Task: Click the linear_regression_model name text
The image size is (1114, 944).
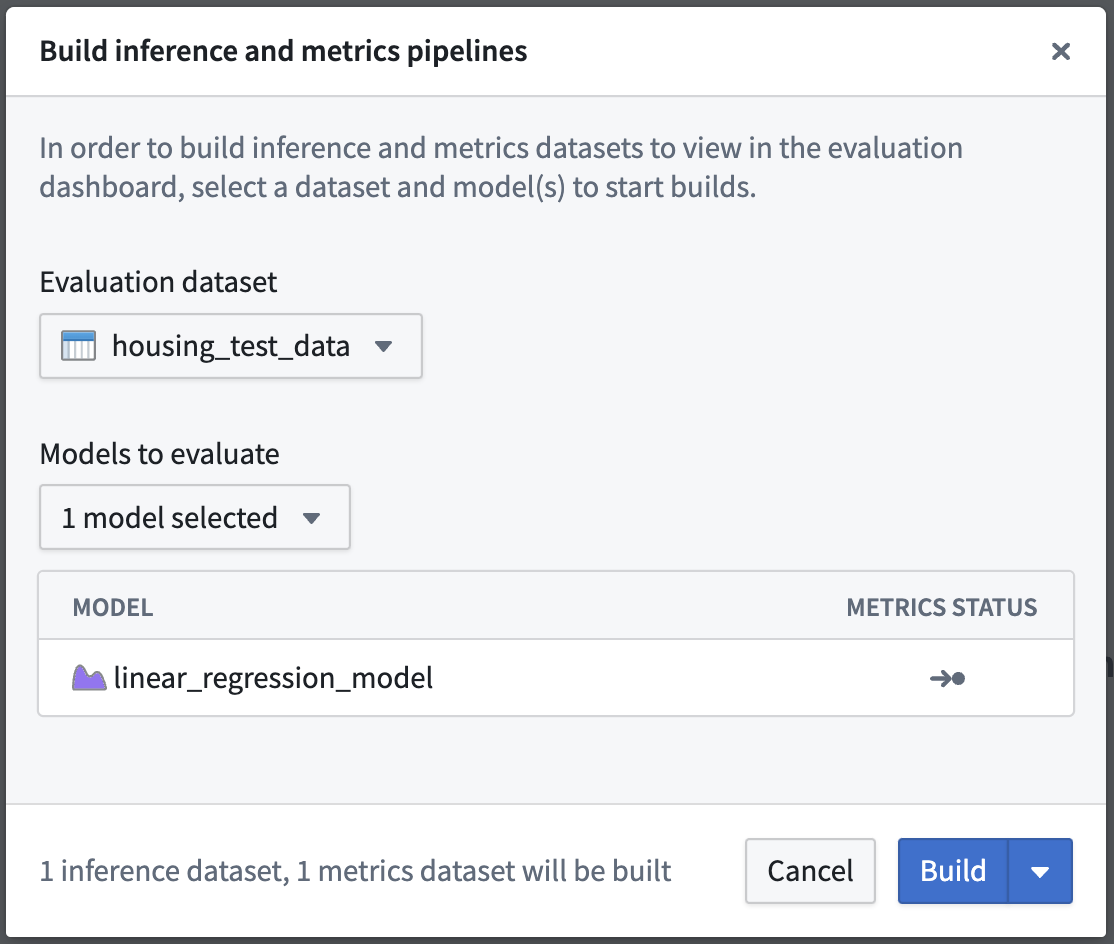Action: pyautogui.click(x=273, y=678)
